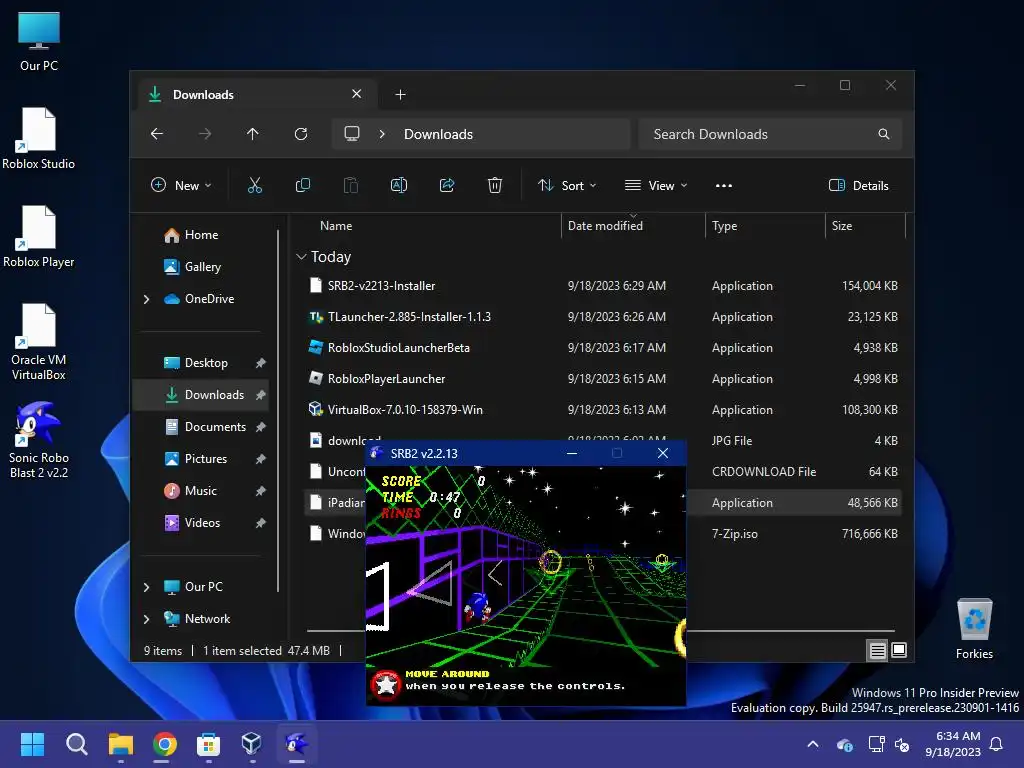Click the Paste icon in toolbar
Image resolution: width=1024 pixels, height=768 pixels.
point(351,185)
